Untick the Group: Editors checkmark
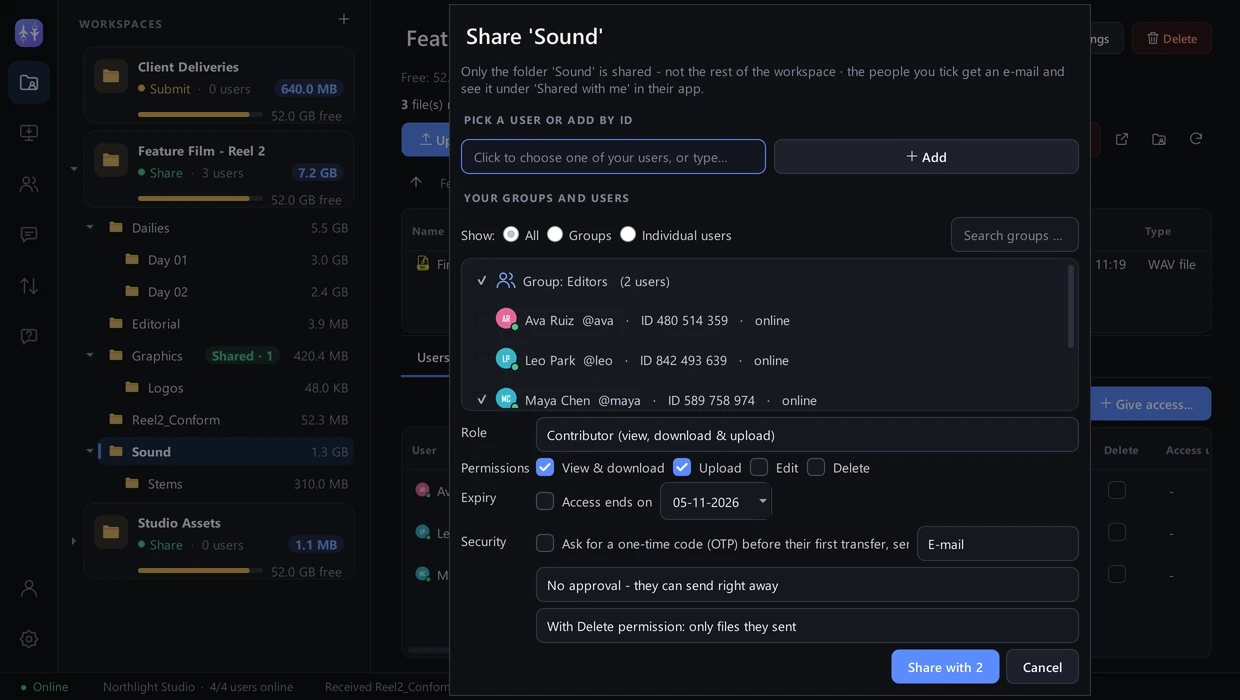Screen dimensions: 1240x700 [482, 281]
